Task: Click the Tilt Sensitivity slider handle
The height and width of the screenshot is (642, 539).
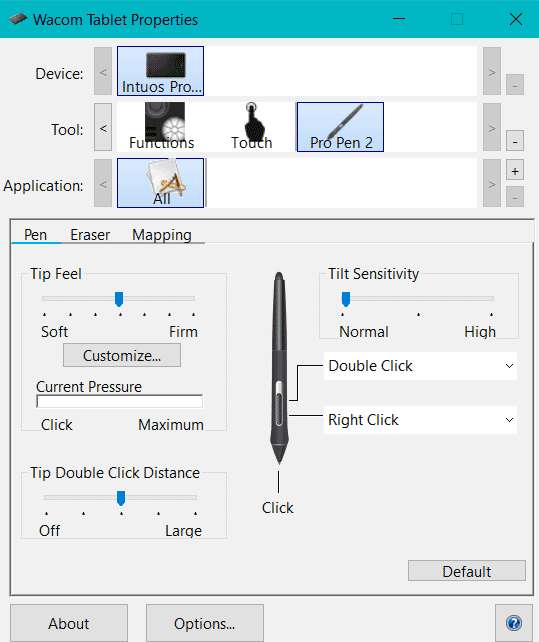Action: [346, 299]
